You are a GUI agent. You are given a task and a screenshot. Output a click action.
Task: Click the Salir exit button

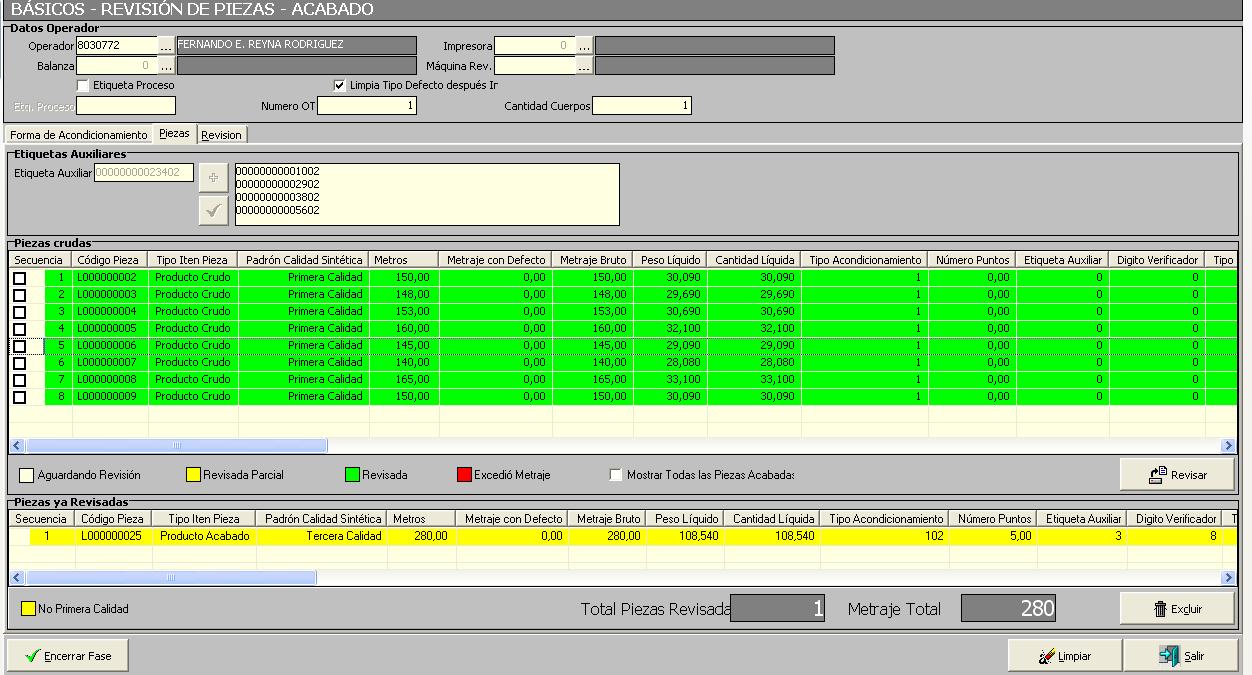1181,656
